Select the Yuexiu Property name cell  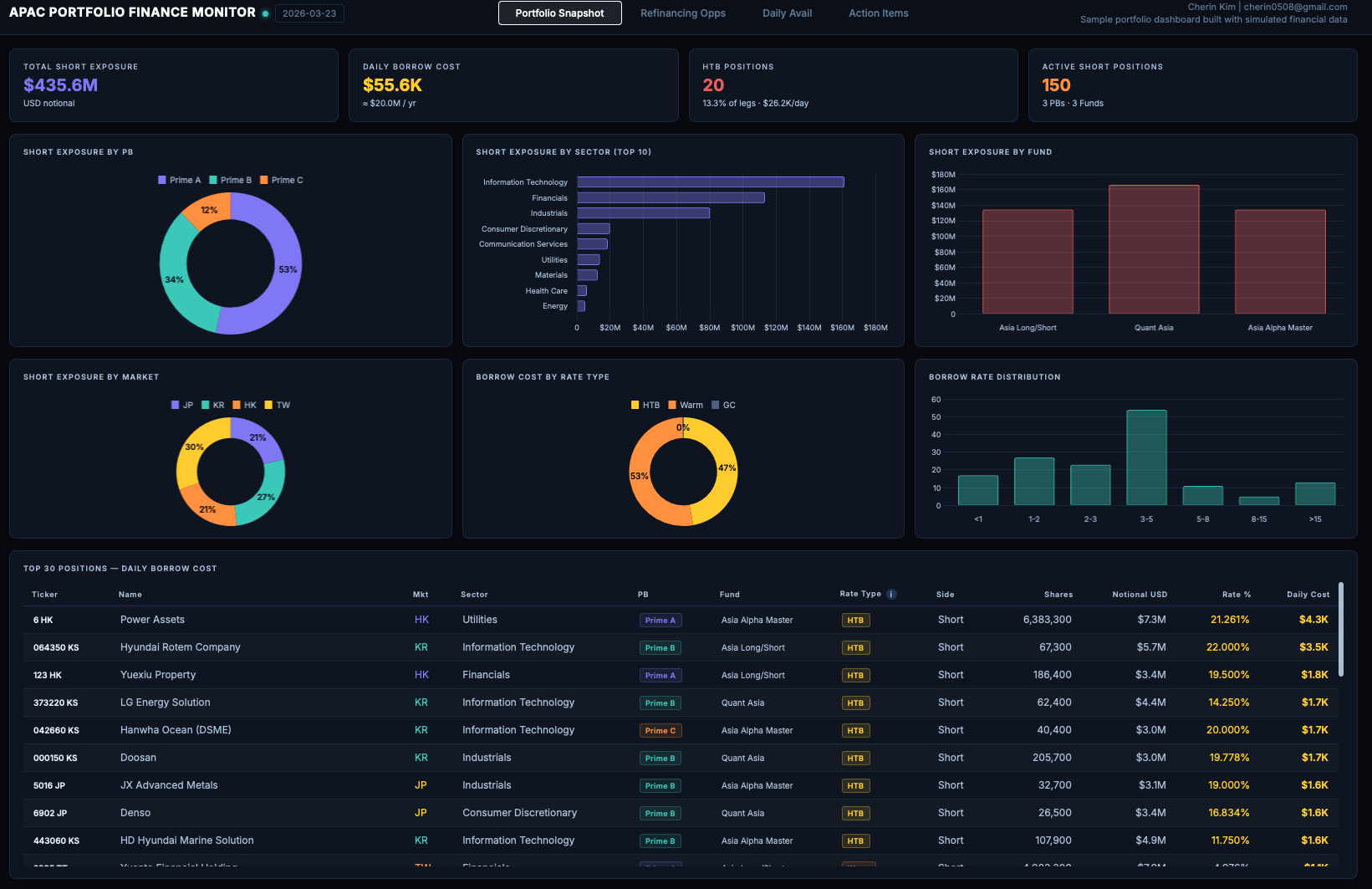158,675
